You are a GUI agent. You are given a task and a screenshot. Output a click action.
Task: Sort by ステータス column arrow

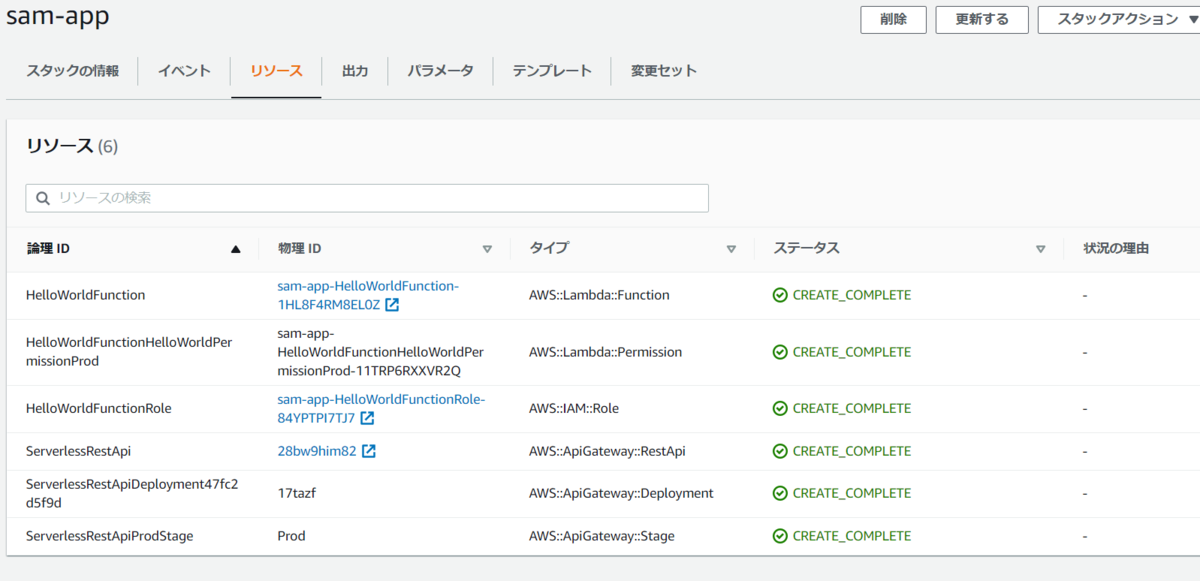[x=1040, y=249]
